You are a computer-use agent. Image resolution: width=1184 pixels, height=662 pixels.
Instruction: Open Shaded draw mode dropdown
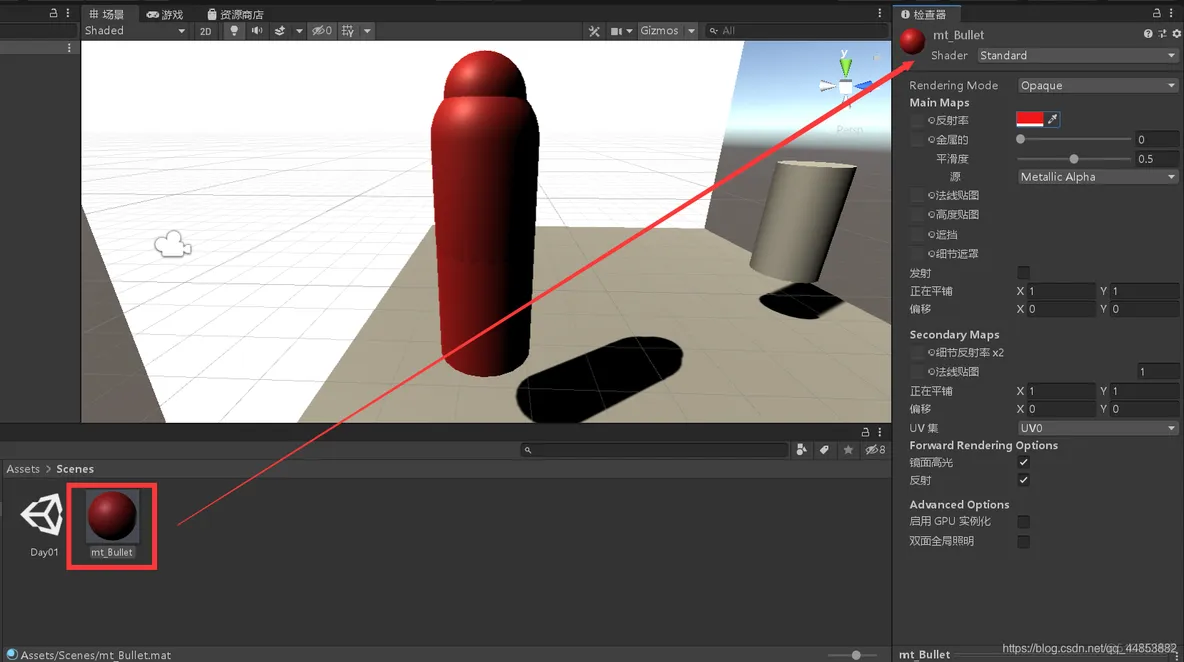(x=134, y=31)
